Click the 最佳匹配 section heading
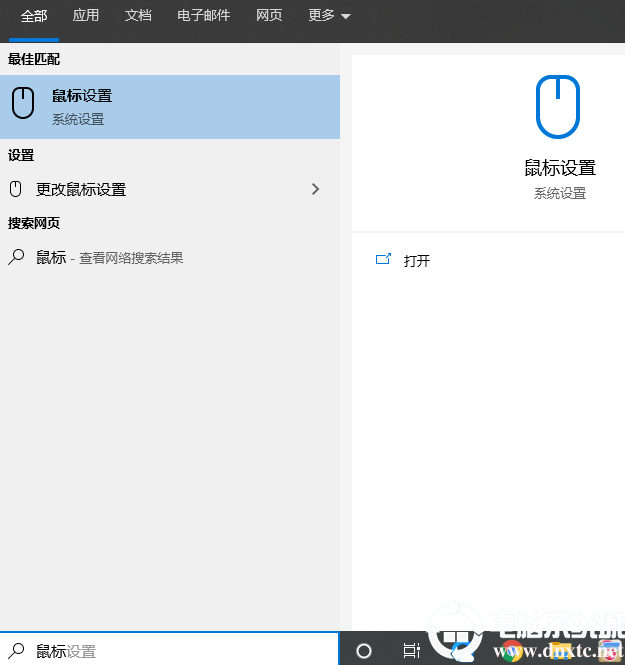 click(34, 59)
